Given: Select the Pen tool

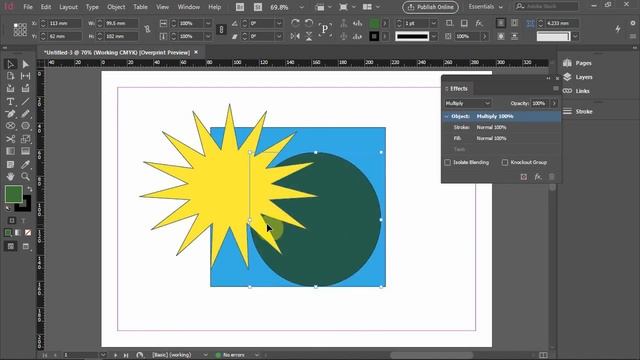Looking at the screenshot, I should (11, 114).
